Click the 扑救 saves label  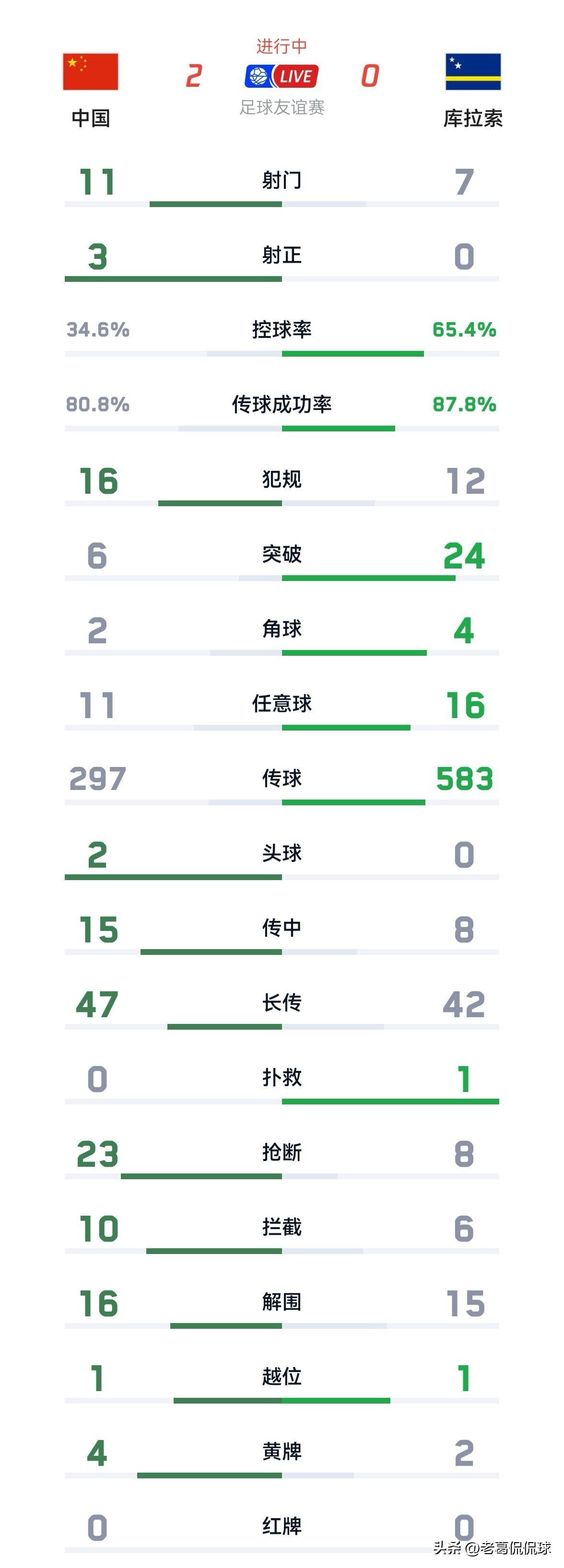(x=282, y=1078)
